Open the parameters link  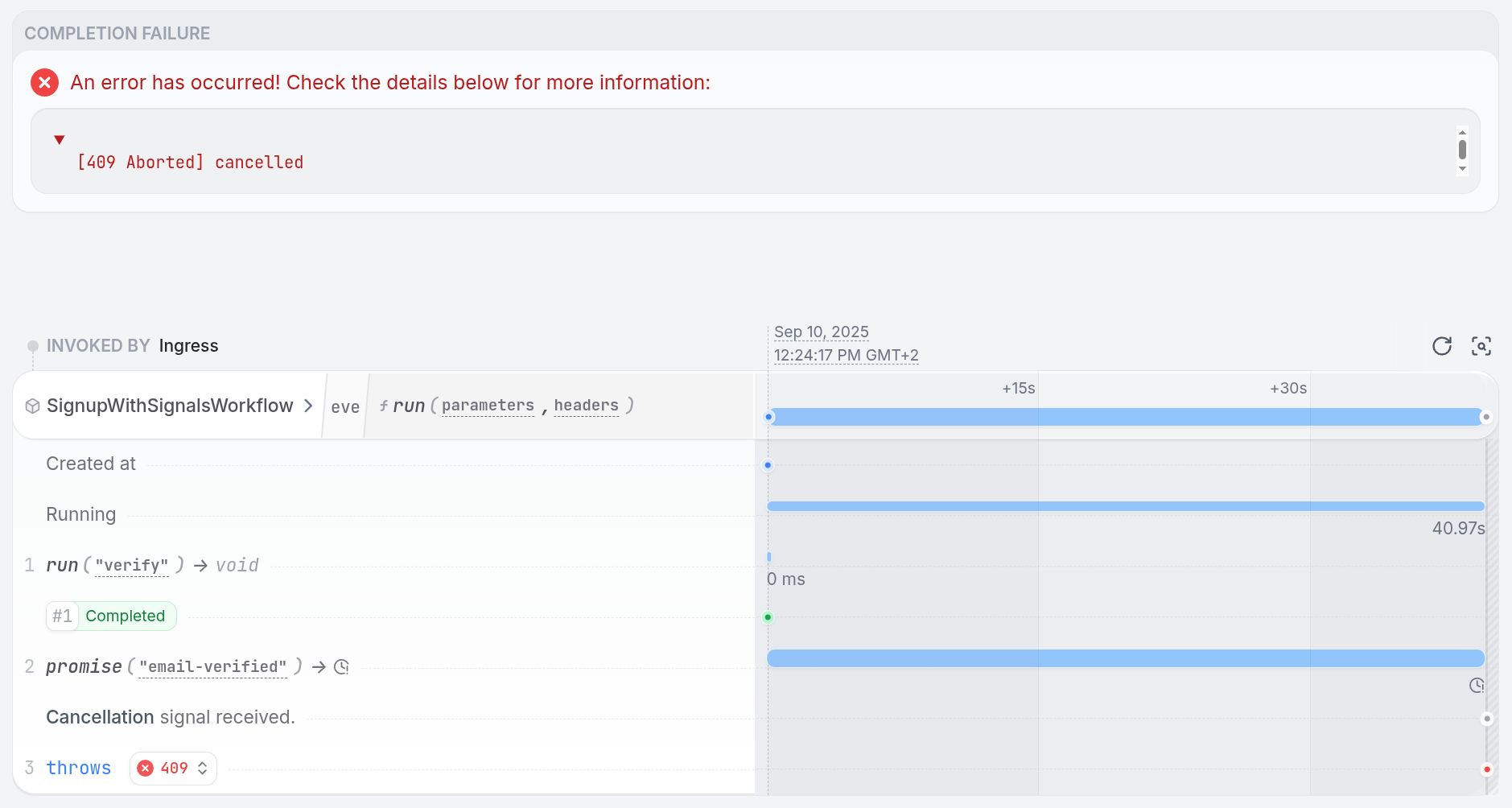pos(487,406)
